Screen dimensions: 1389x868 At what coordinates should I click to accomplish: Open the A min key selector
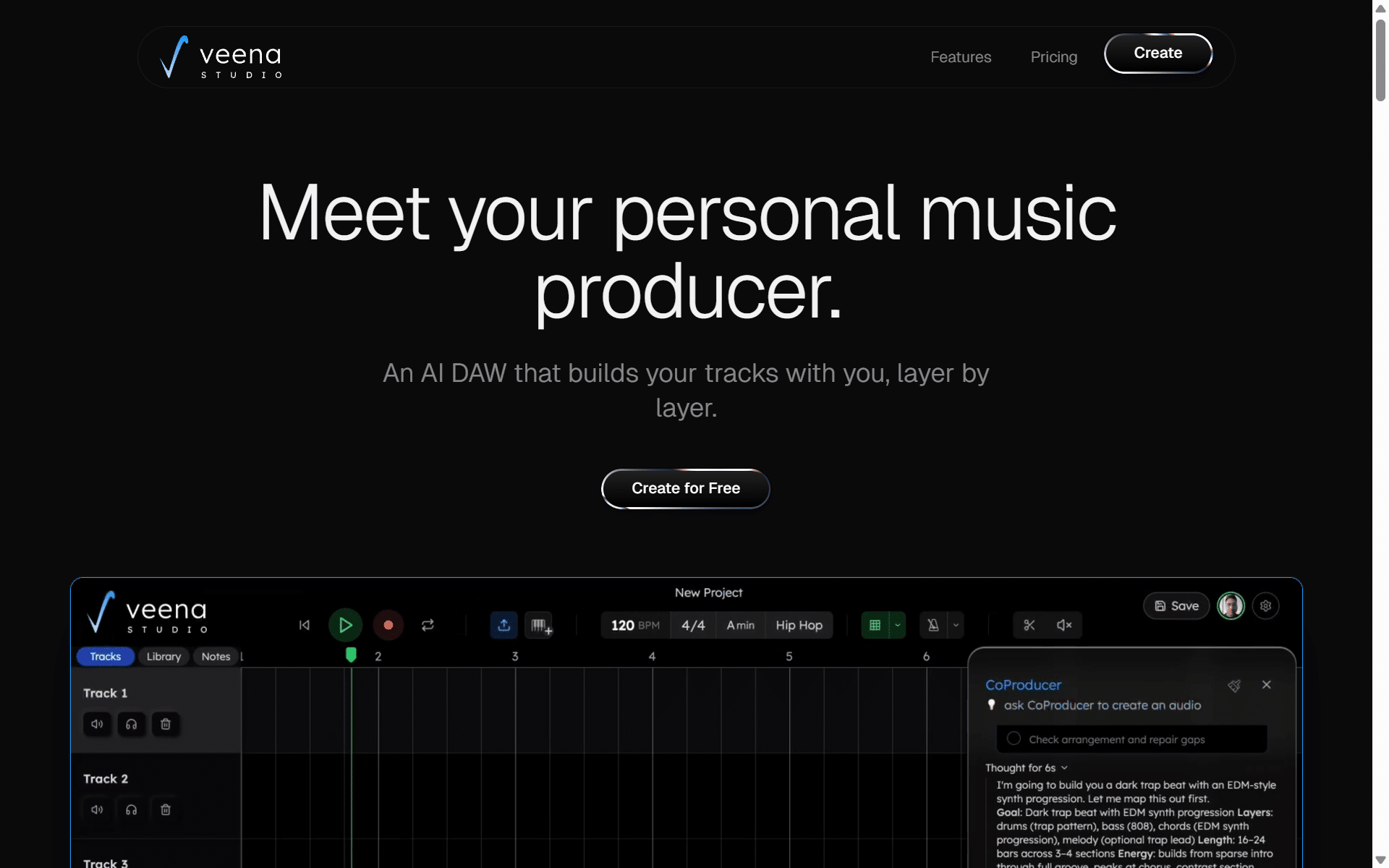[740, 625]
